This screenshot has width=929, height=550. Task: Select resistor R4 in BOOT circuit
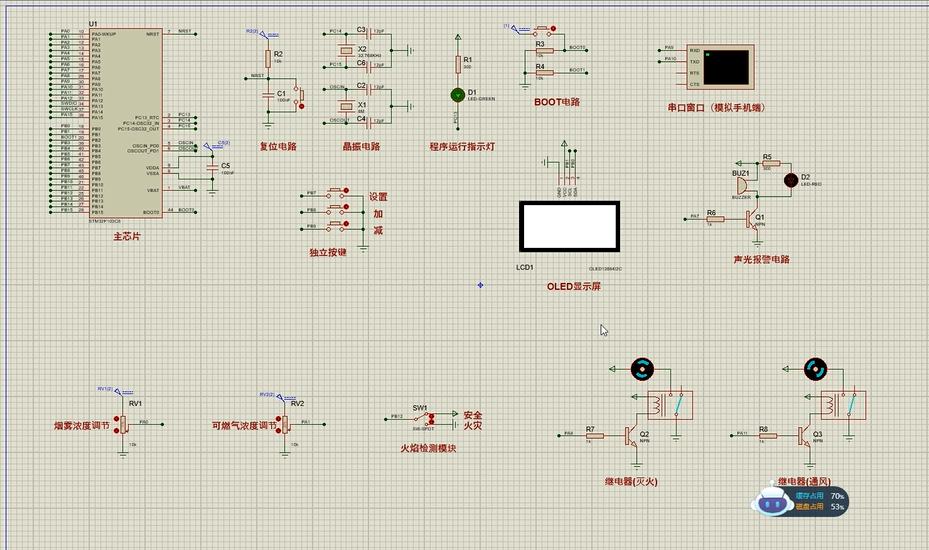(x=544, y=73)
